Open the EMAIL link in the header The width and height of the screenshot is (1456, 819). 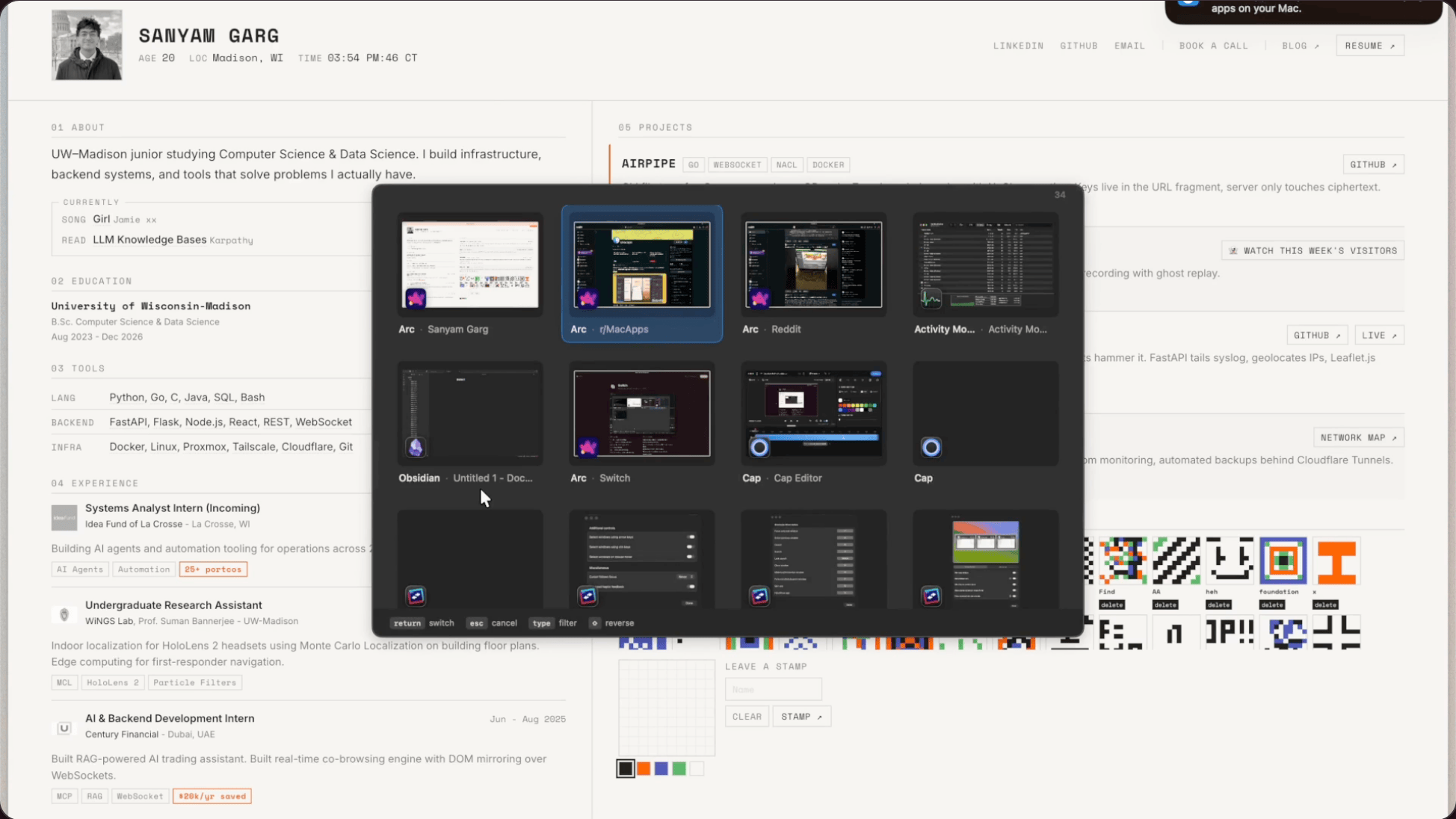[1129, 46]
